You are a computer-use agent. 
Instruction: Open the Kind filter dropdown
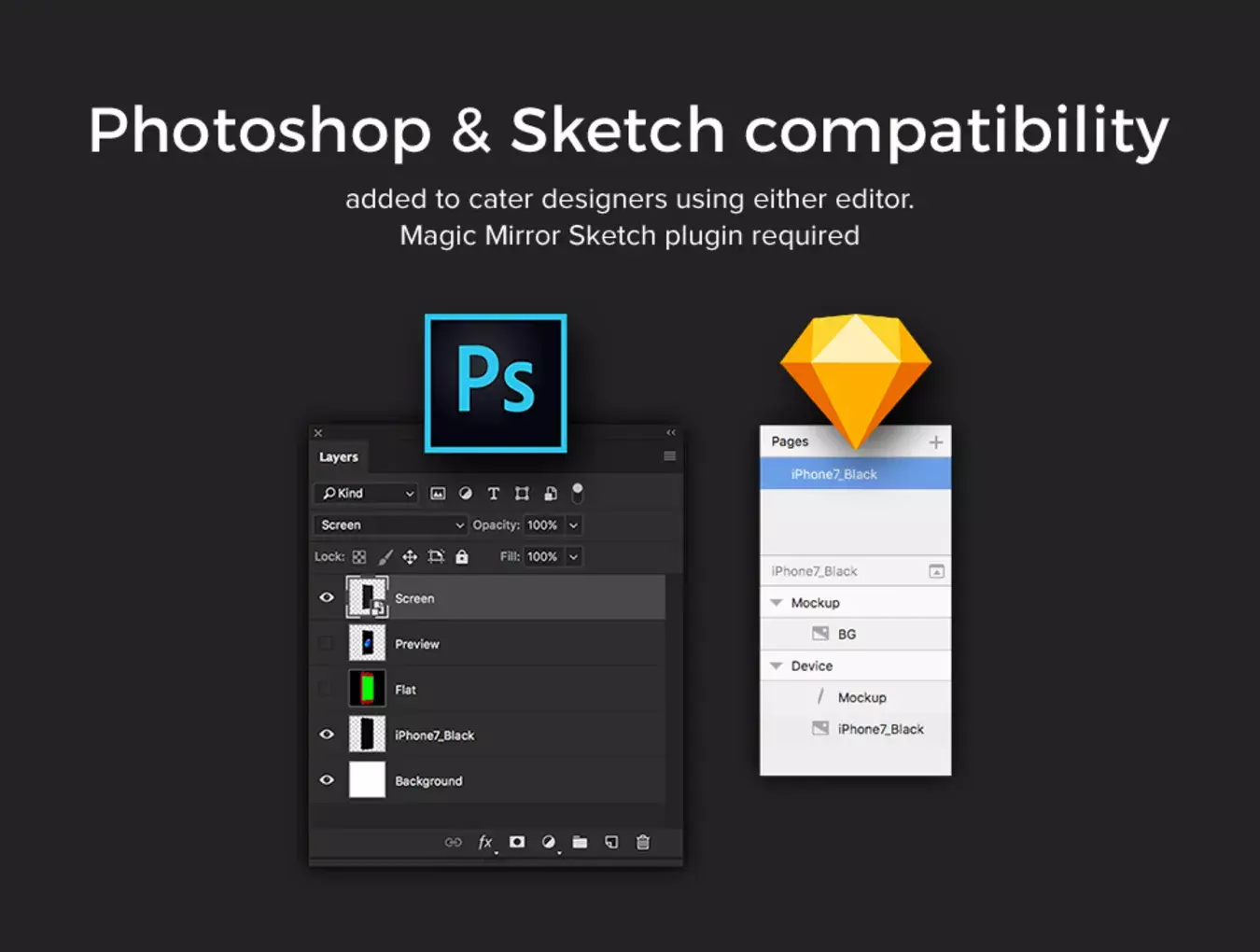coord(366,494)
